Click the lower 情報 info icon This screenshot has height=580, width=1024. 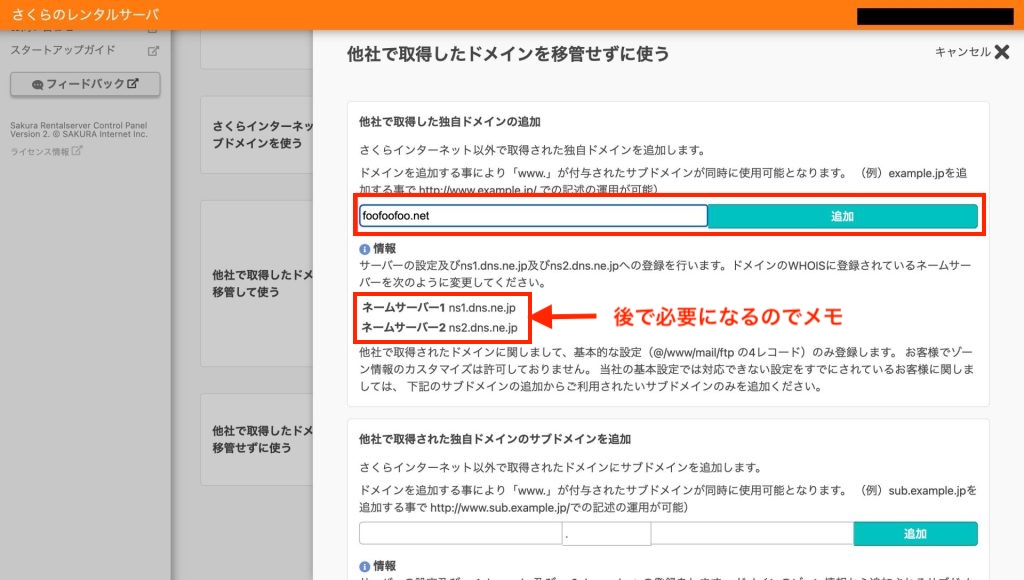(x=364, y=566)
